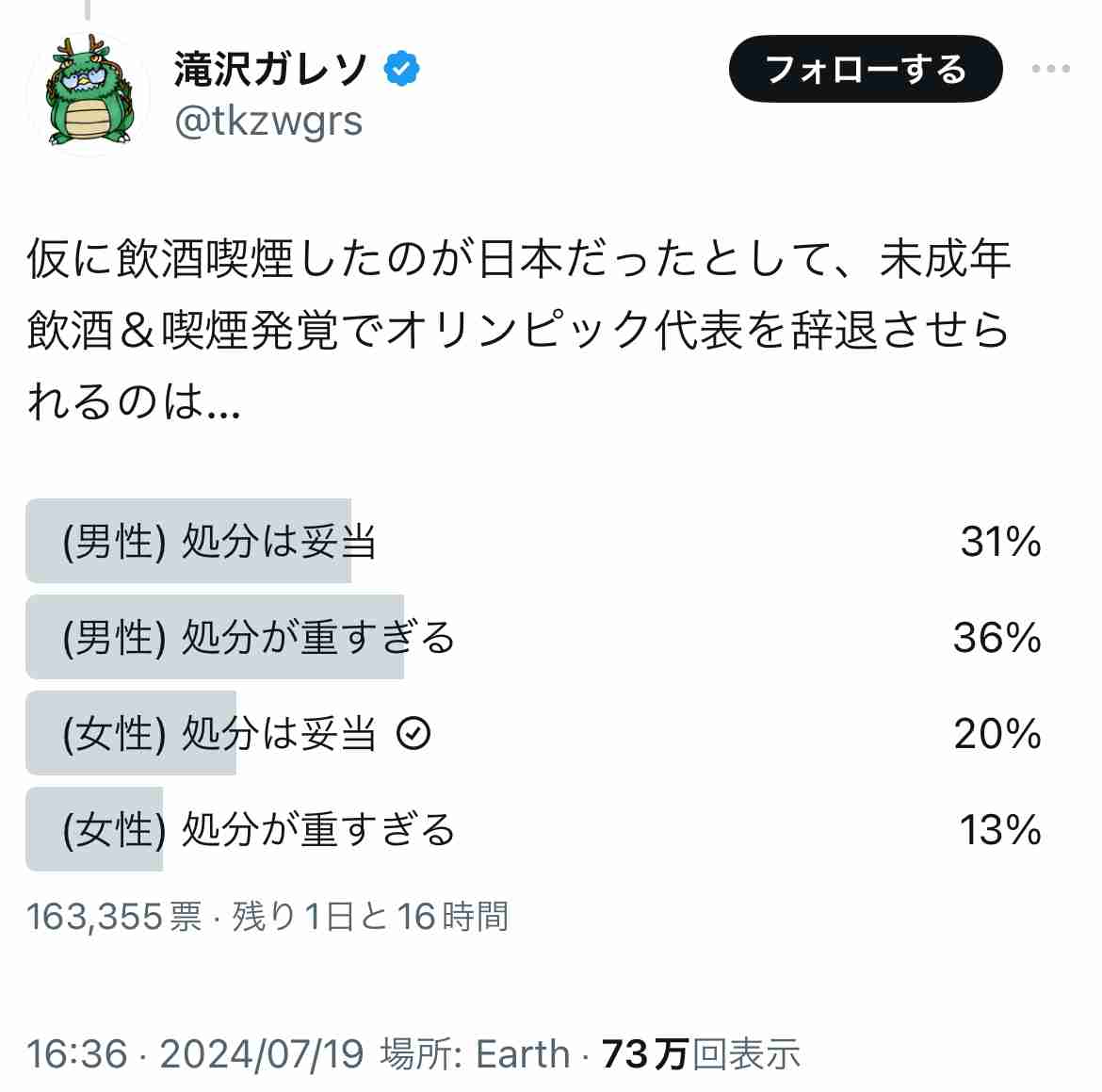Click the フォローする follow button
The width and height of the screenshot is (1102, 1092).
click(866, 69)
